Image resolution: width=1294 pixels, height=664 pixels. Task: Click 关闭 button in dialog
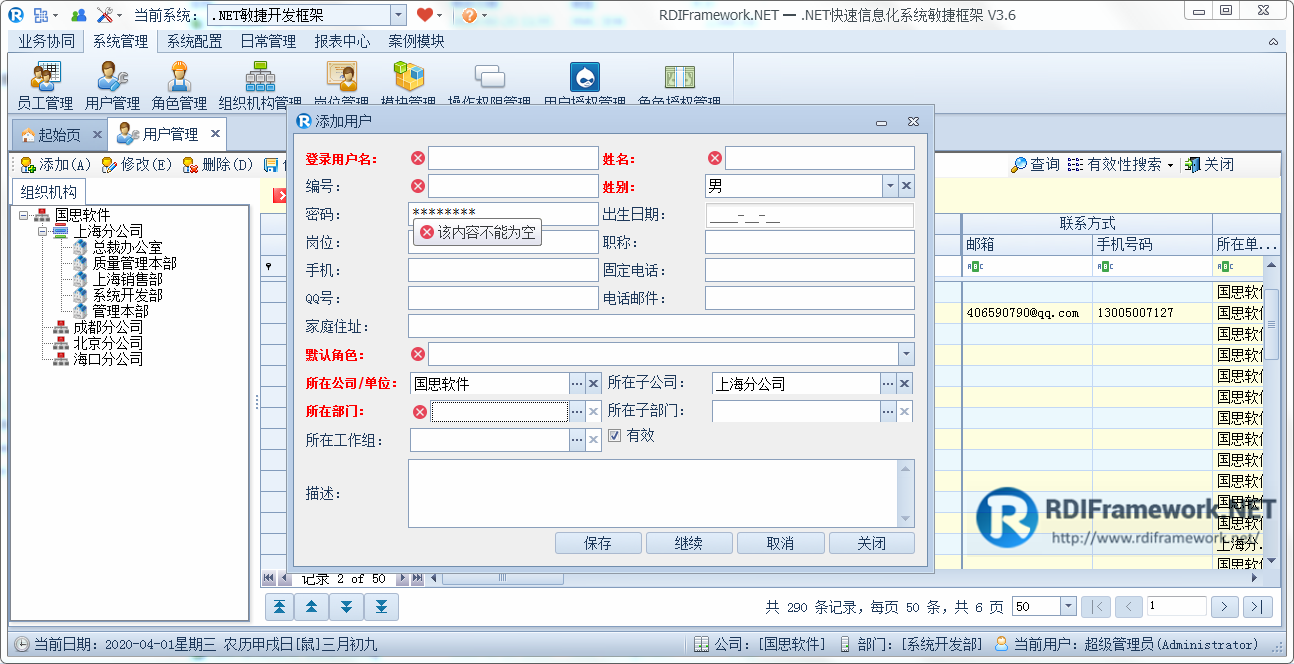[871, 543]
